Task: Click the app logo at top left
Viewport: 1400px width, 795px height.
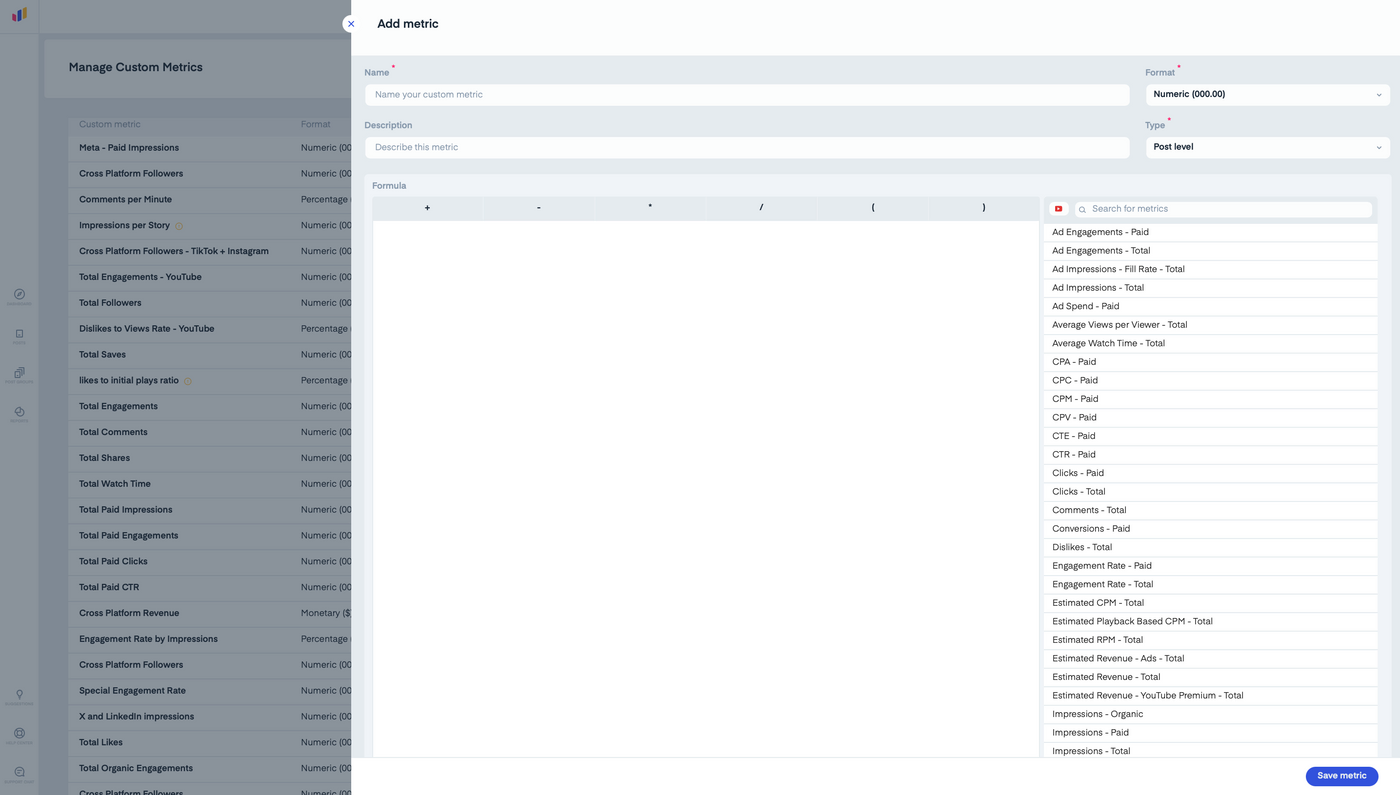Action: pyautogui.click(x=19, y=15)
